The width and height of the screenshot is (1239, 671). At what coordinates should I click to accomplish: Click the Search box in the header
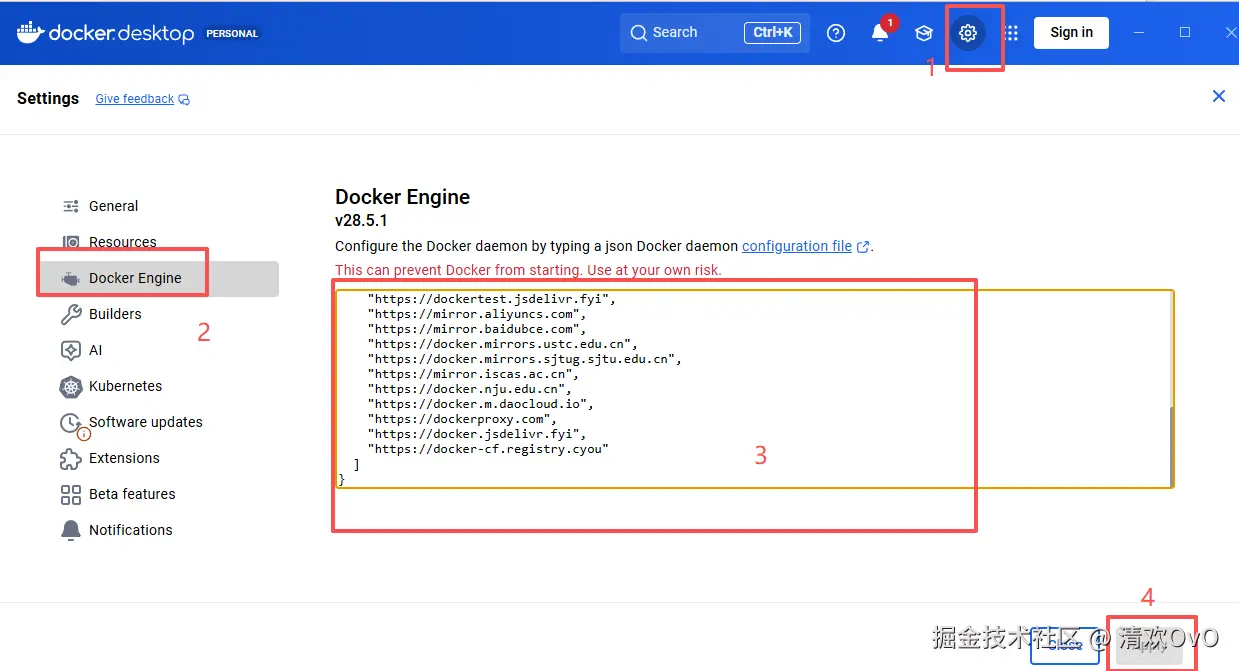point(715,33)
